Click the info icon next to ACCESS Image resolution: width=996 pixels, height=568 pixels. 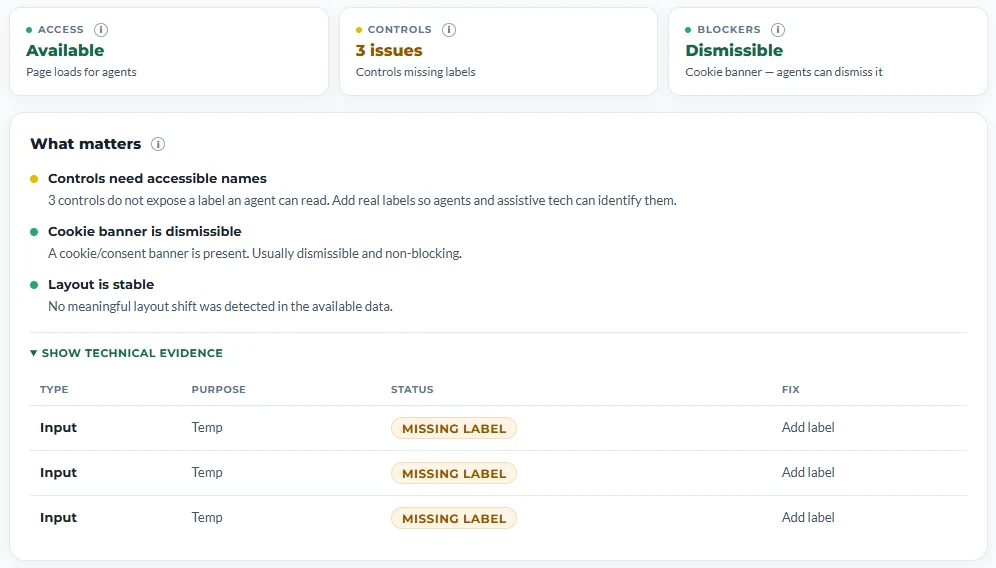[100, 30]
